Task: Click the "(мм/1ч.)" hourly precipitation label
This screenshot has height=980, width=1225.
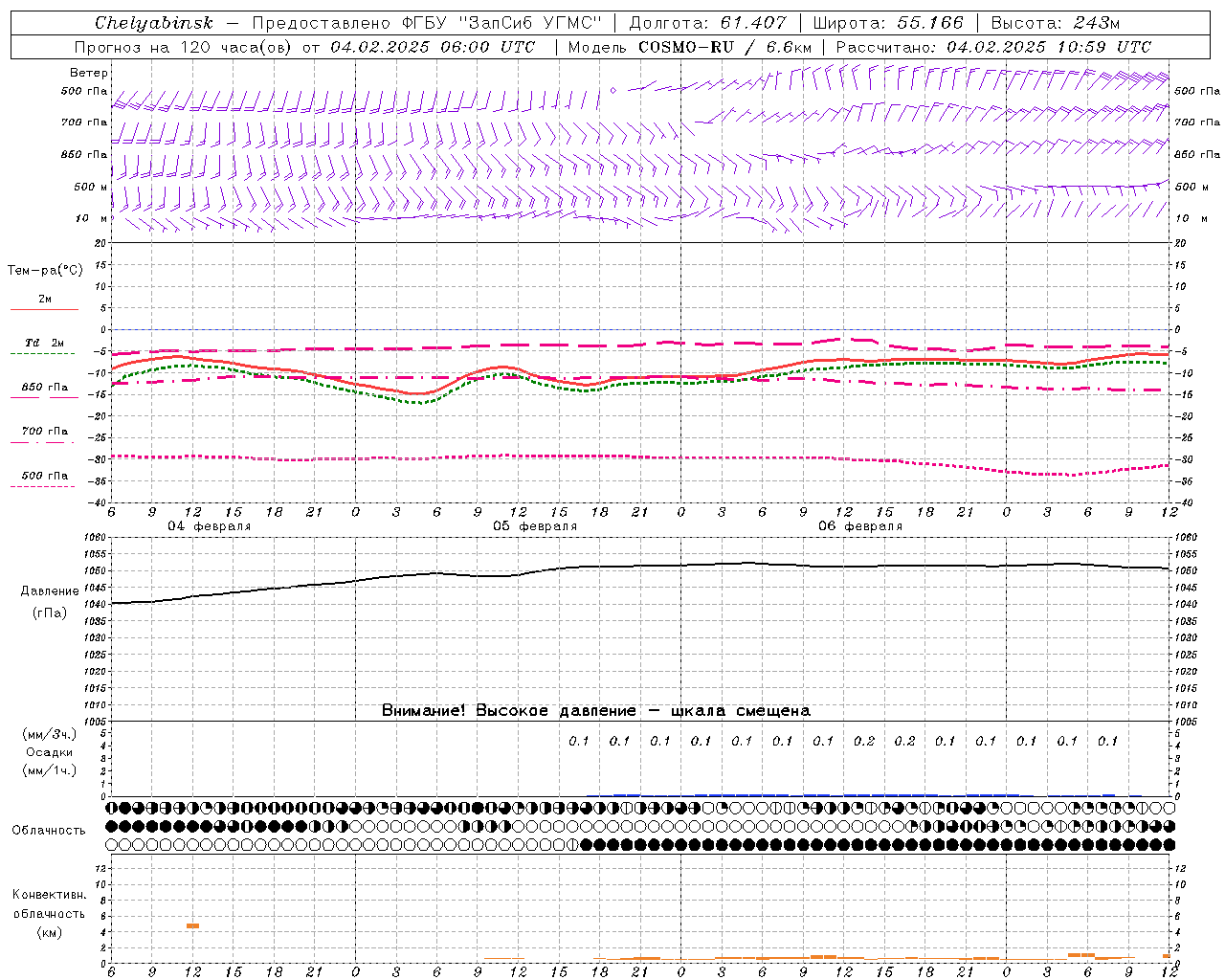Action: pyautogui.click(x=50, y=770)
